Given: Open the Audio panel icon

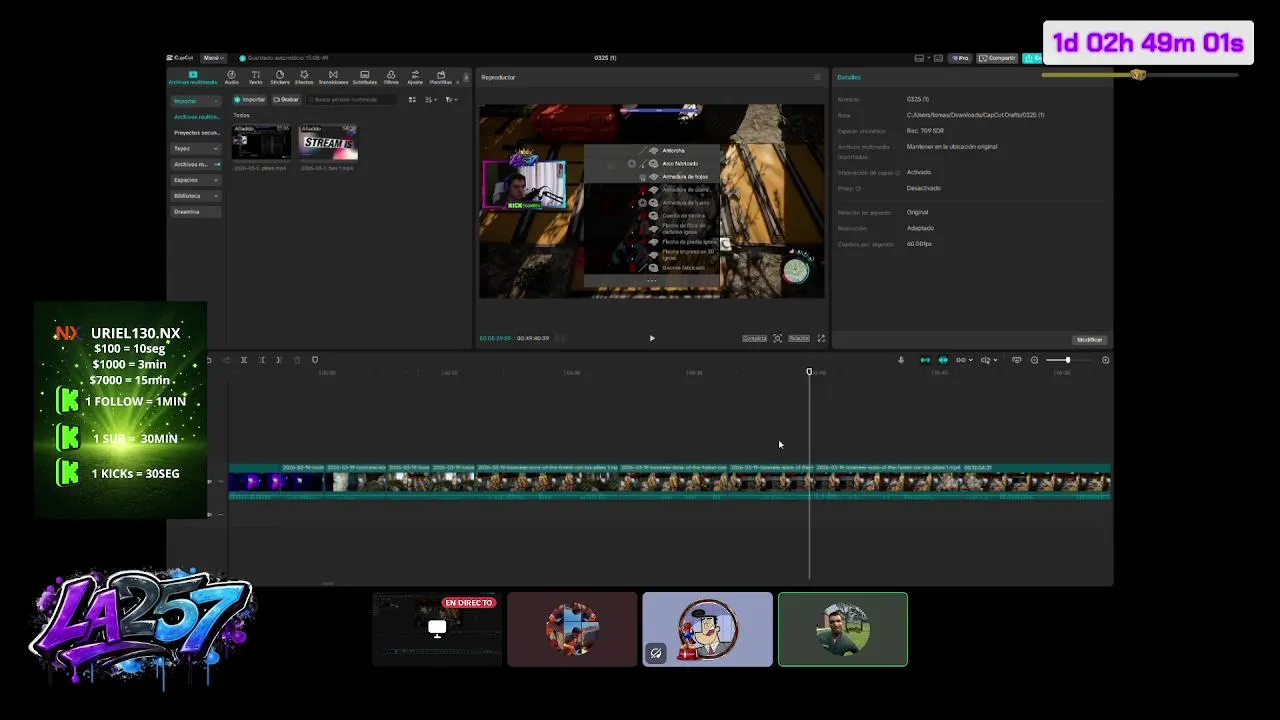Looking at the screenshot, I should point(231,77).
